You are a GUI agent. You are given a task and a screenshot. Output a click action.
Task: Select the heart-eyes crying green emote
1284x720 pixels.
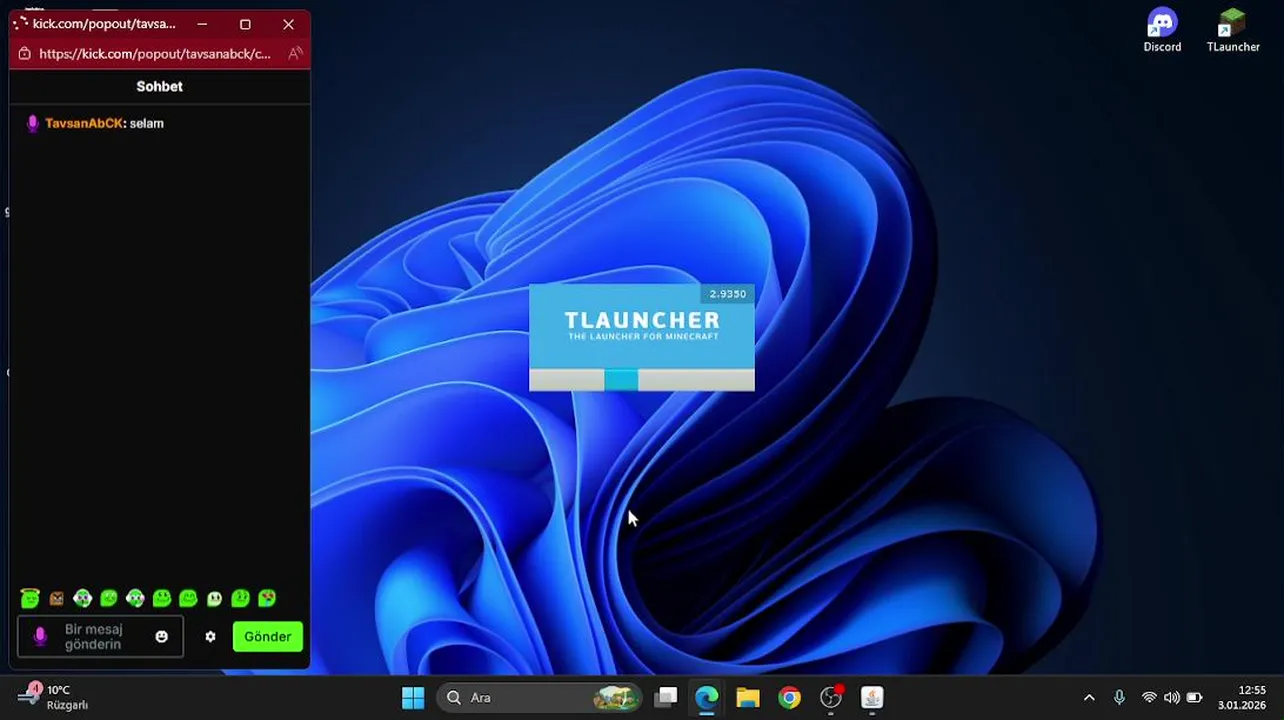click(x=267, y=598)
